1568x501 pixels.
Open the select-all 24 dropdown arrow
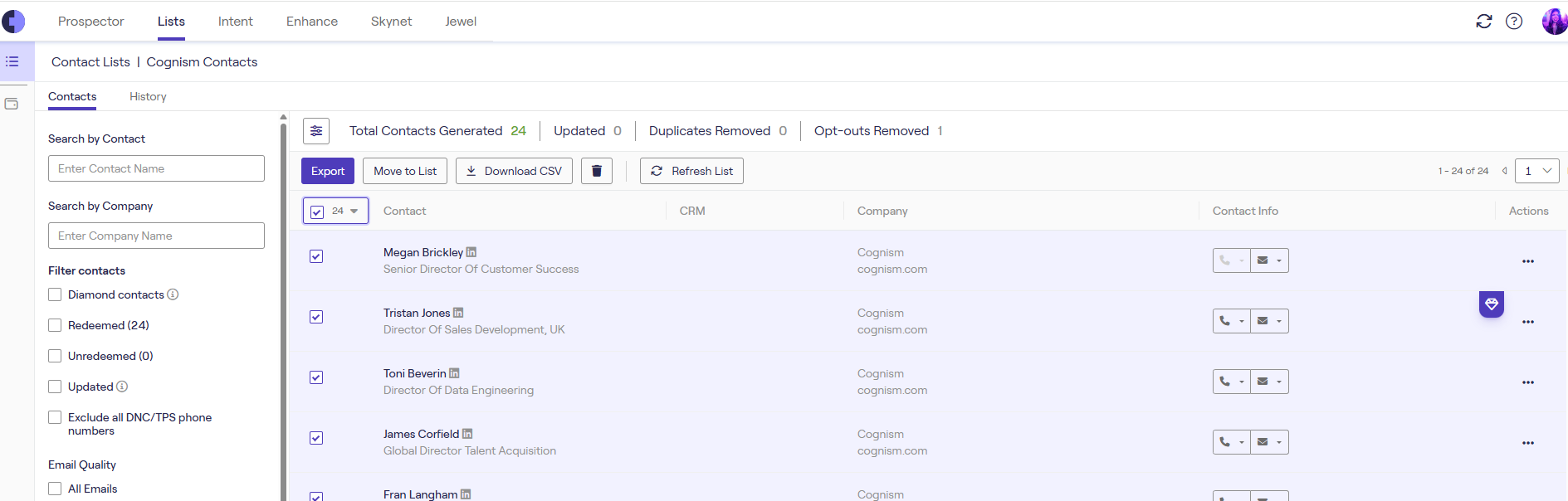click(354, 212)
